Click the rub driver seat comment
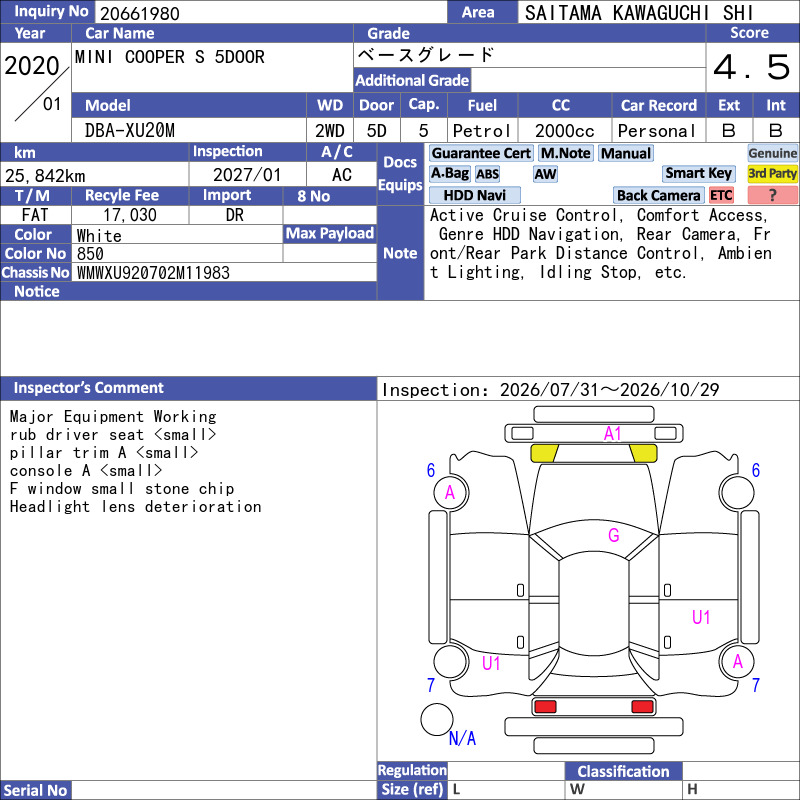The image size is (800, 800). coord(112,435)
